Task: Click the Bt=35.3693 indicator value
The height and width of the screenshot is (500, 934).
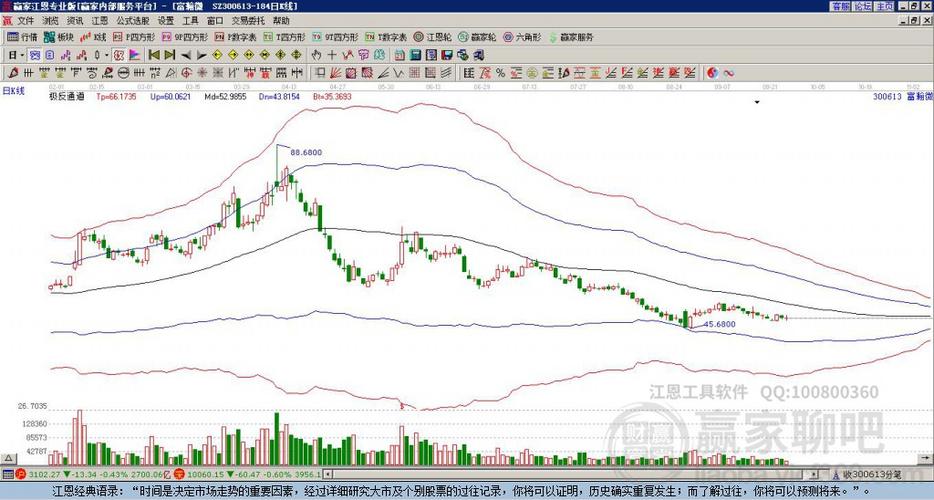Action: coord(332,96)
